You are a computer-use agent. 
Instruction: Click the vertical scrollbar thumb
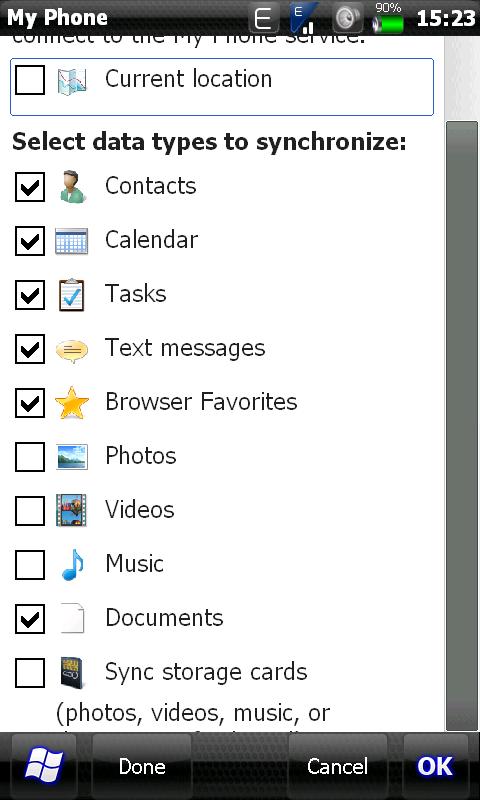pyautogui.click(x=462, y=426)
